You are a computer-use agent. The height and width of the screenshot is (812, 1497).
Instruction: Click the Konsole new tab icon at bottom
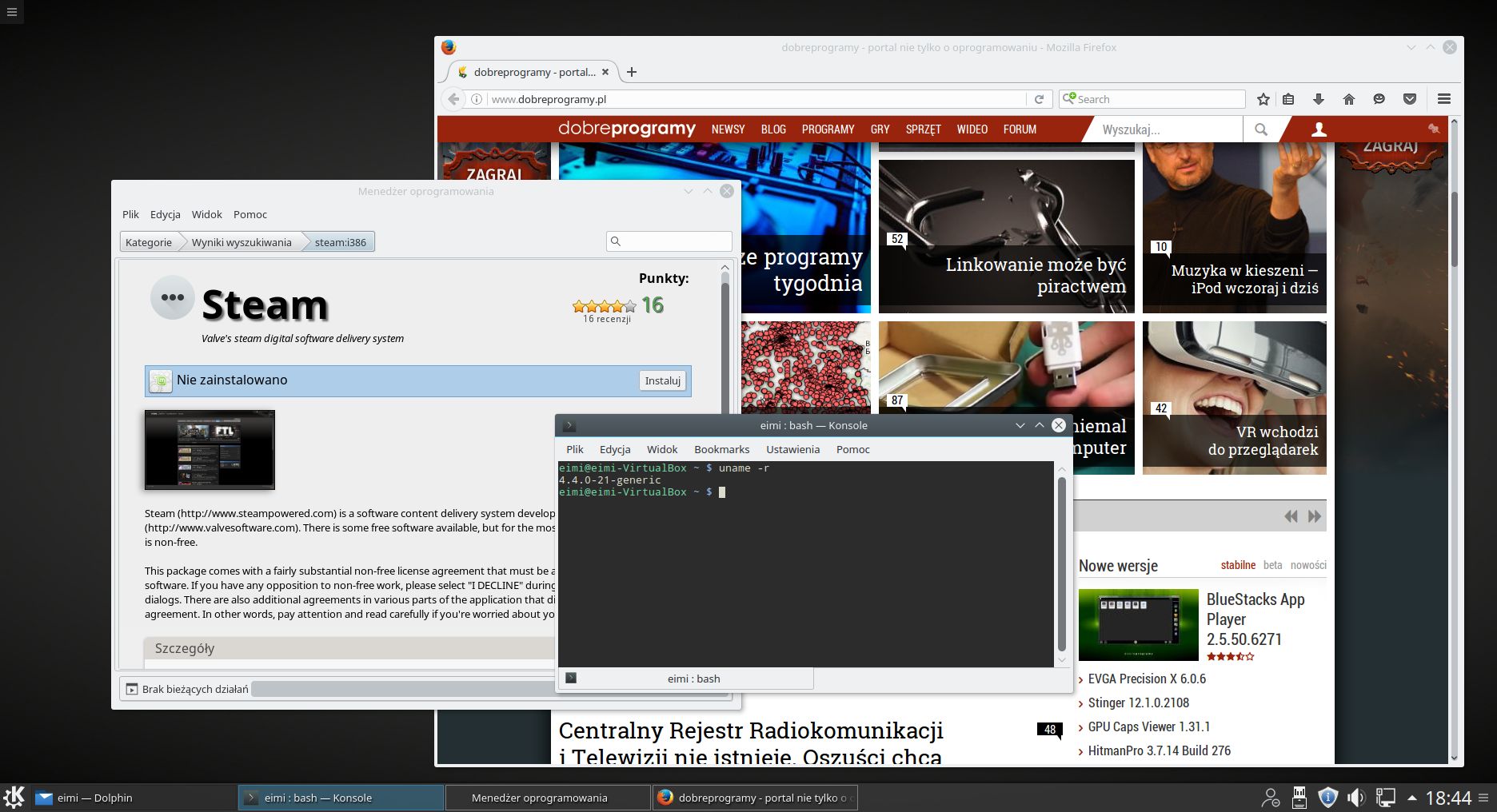coord(571,679)
